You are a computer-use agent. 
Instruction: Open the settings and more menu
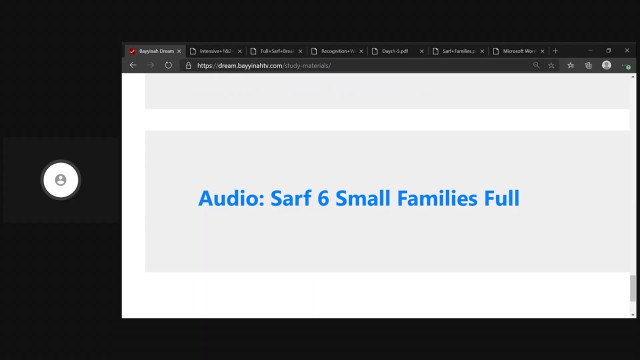626,65
